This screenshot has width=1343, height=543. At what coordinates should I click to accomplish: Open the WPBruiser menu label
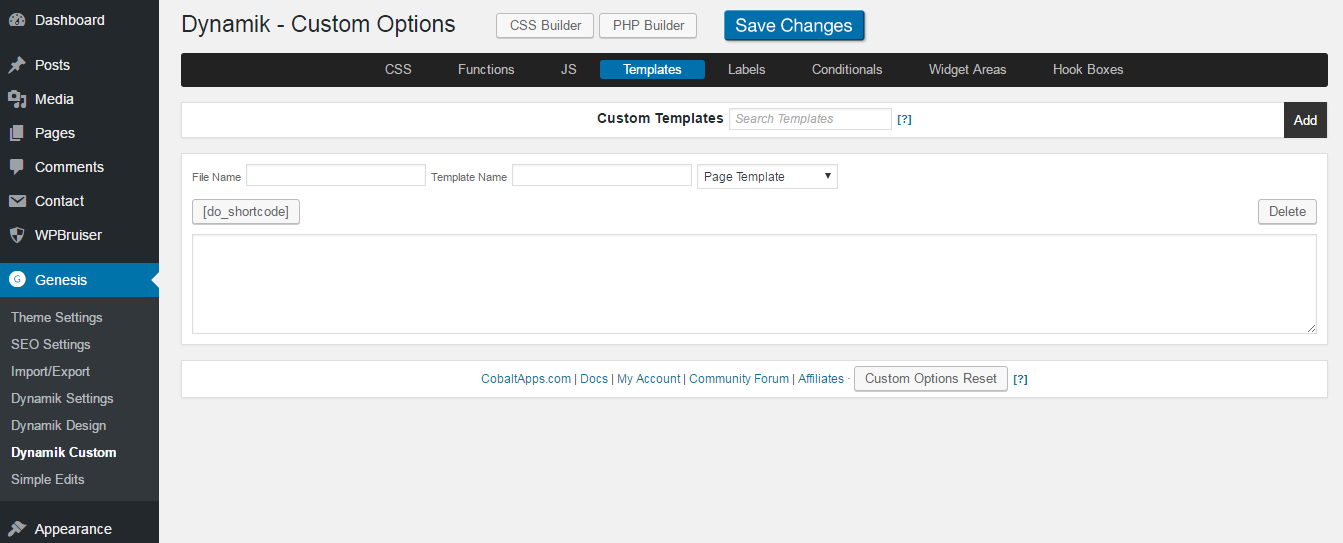click(68, 235)
